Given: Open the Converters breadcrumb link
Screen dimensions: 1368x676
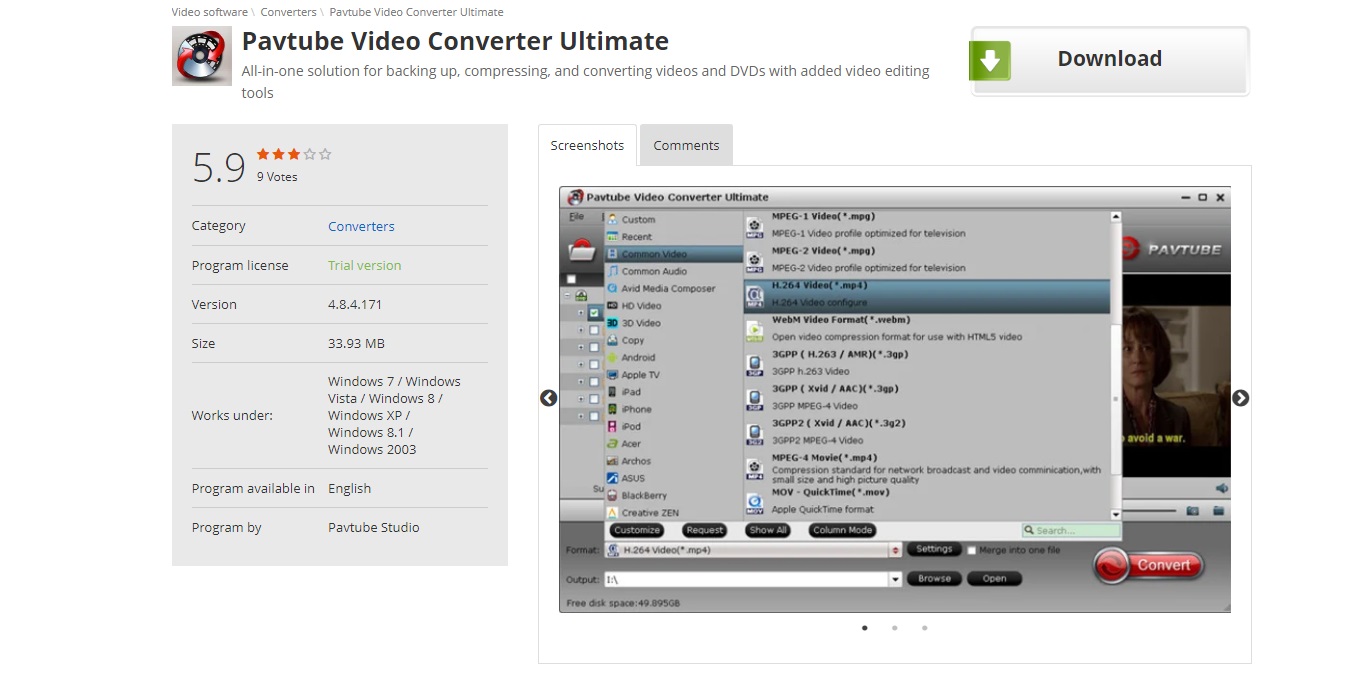Looking at the screenshot, I should coord(288,12).
